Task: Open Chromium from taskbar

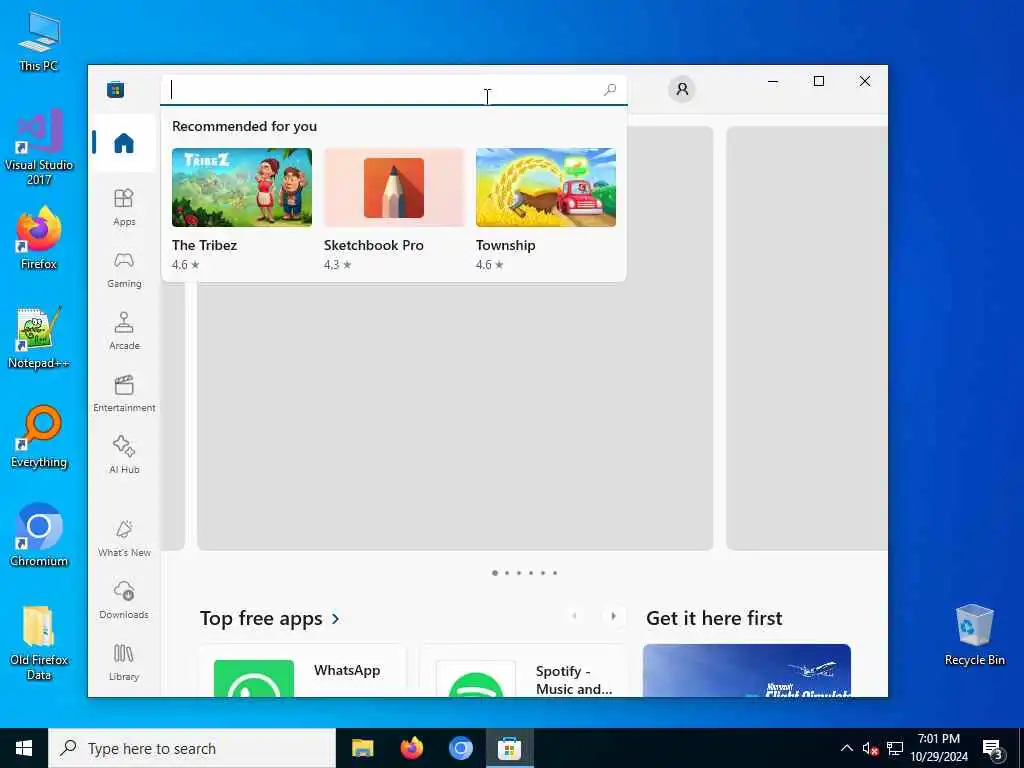Action: pyautogui.click(x=460, y=748)
